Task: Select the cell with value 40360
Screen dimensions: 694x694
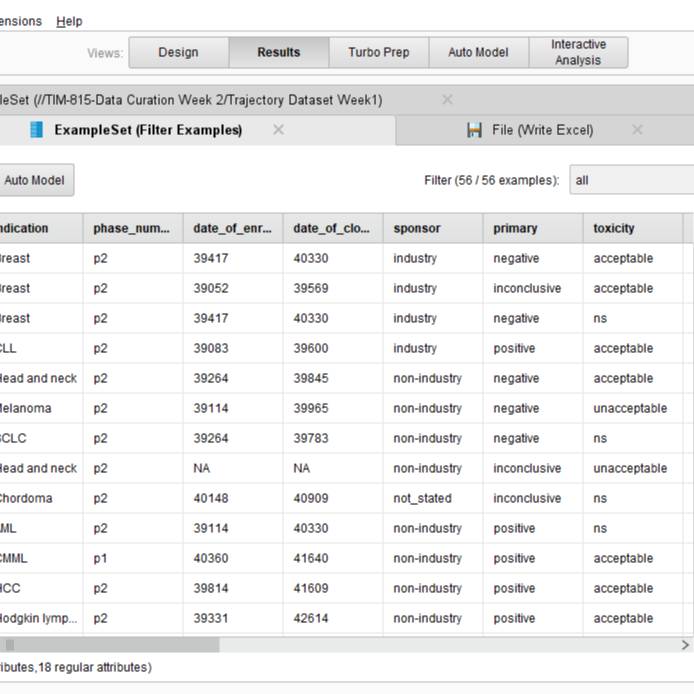Action: 233,558
